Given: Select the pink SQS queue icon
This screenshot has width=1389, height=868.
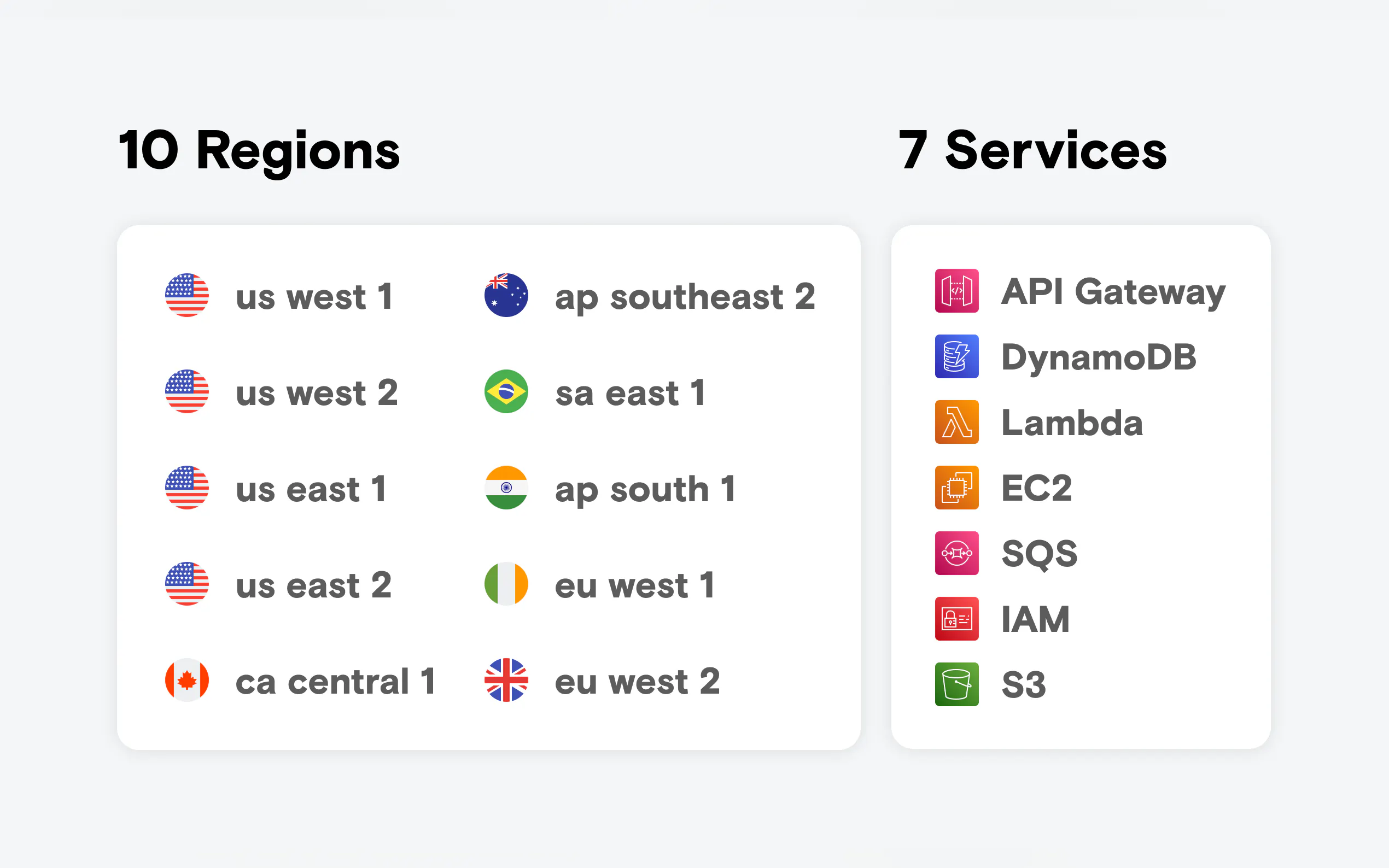Looking at the screenshot, I should (956, 553).
